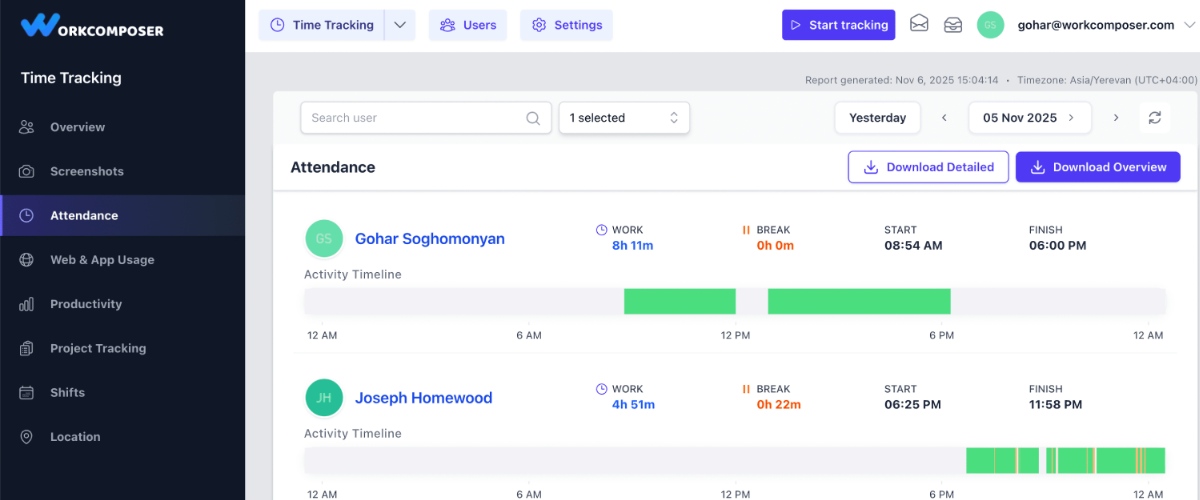Click the report generated timestamp text
Image resolution: width=1200 pixels, height=500 pixels.
[x=901, y=80]
